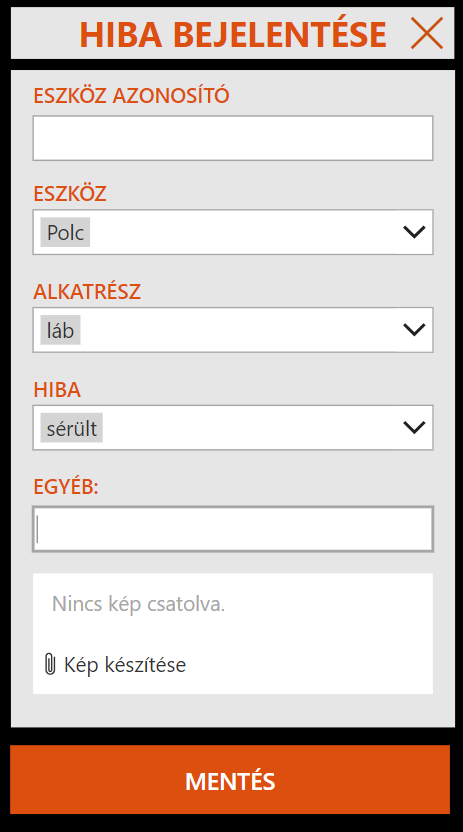This screenshot has width=463, height=832.
Task: Select the láb chip in Alkatrész
Action: click(60, 330)
